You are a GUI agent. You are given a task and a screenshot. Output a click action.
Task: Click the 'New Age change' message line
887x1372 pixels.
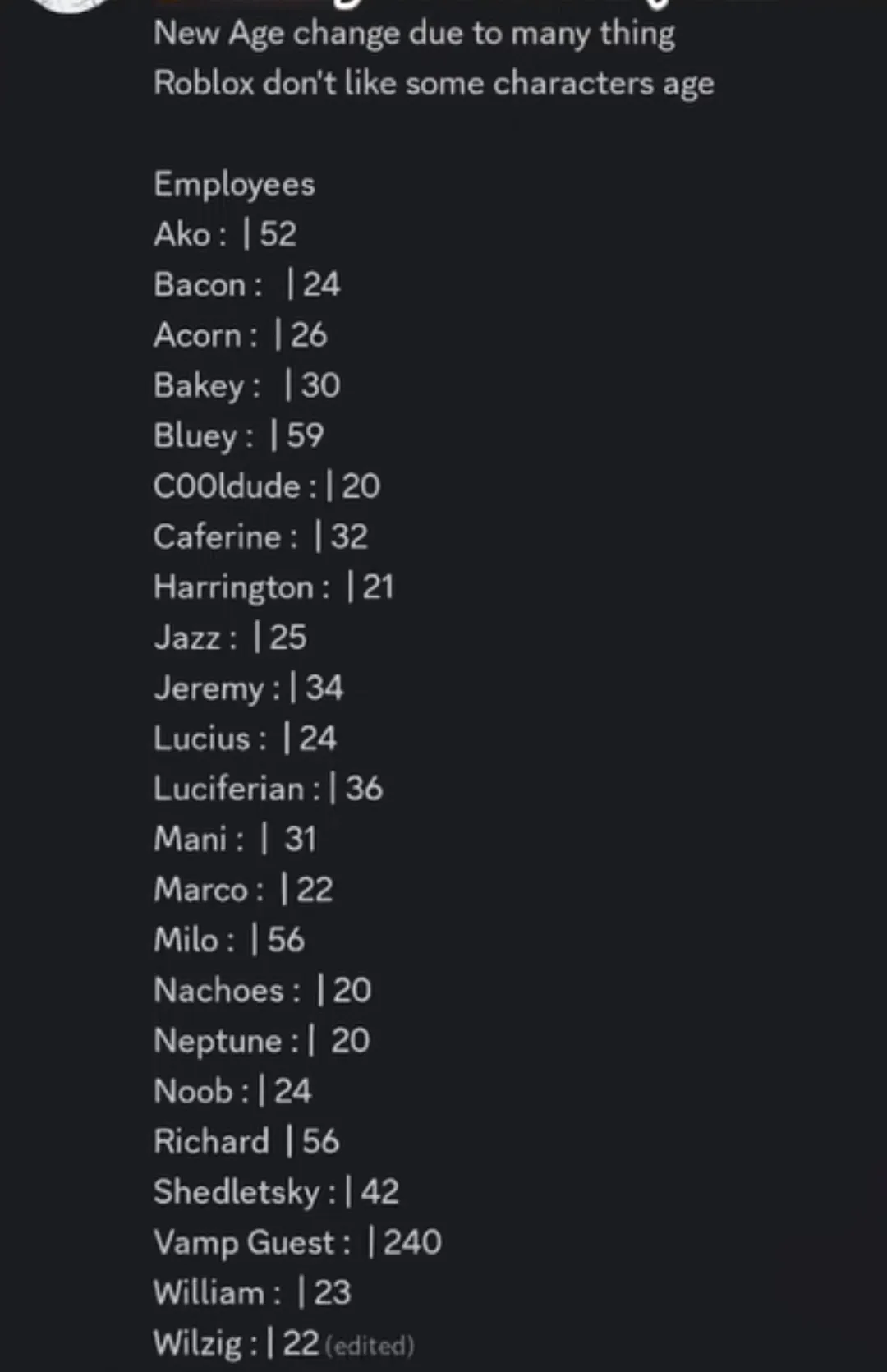coord(414,35)
